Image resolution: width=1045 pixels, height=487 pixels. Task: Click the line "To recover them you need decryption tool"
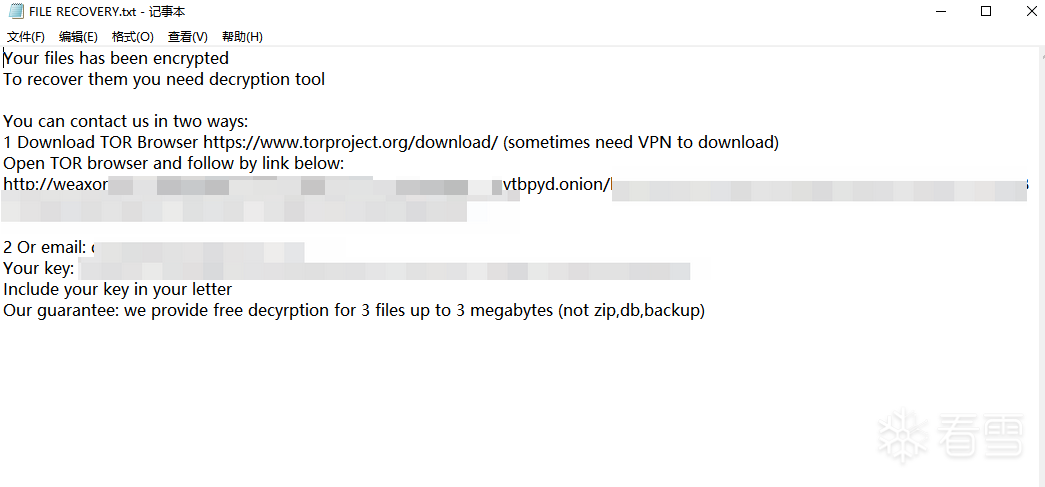click(x=164, y=79)
